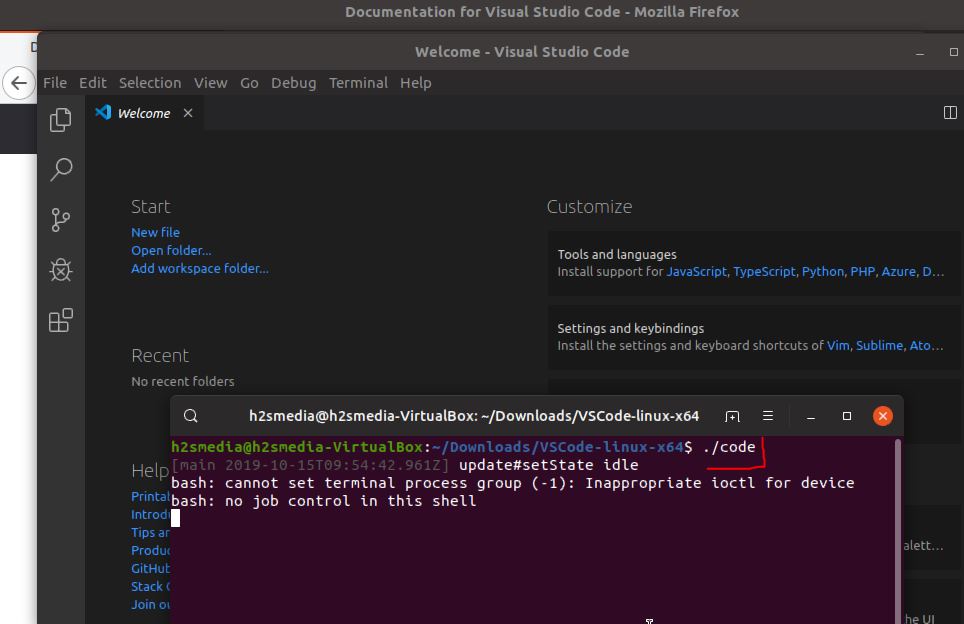This screenshot has width=964, height=624.
Task: Click the Vim keybindings link
Action: 838,346
